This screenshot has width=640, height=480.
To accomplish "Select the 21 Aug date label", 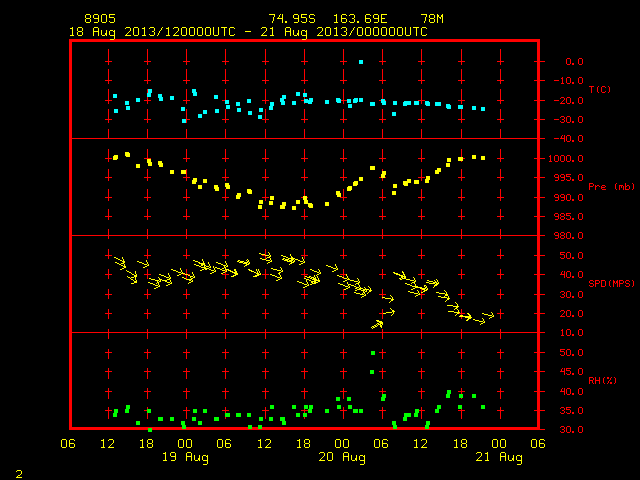I will (x=499, y=457).
